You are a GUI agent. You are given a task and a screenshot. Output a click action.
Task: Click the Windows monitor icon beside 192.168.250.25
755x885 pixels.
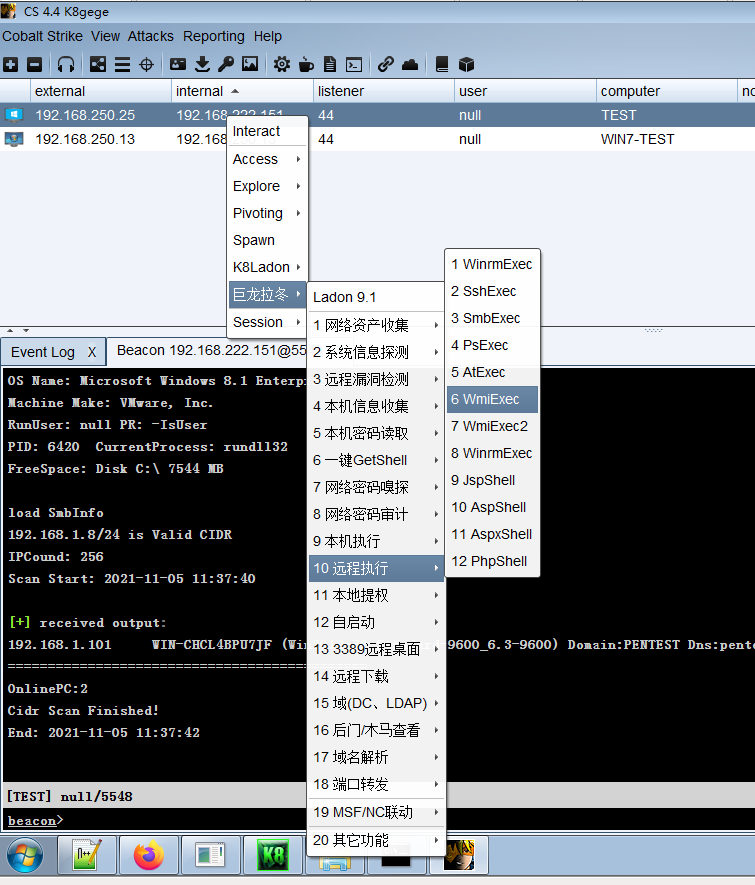(14, 115)
